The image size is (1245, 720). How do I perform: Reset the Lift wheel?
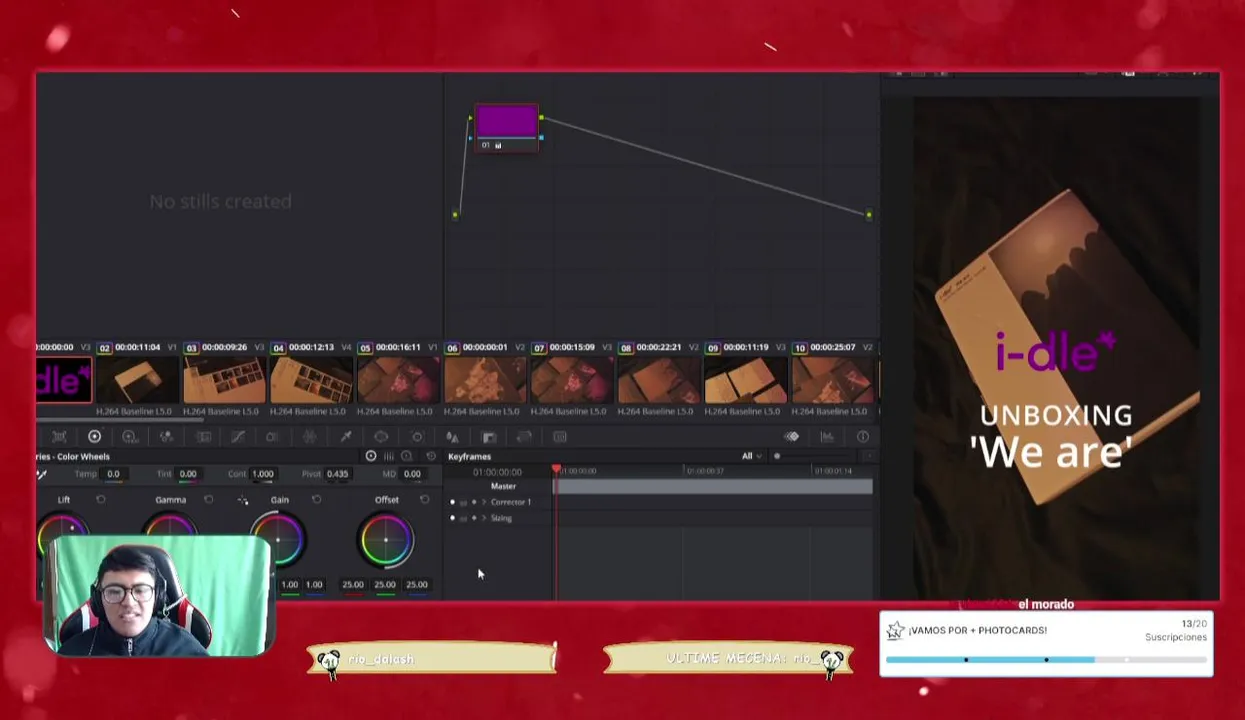point(101,499)
